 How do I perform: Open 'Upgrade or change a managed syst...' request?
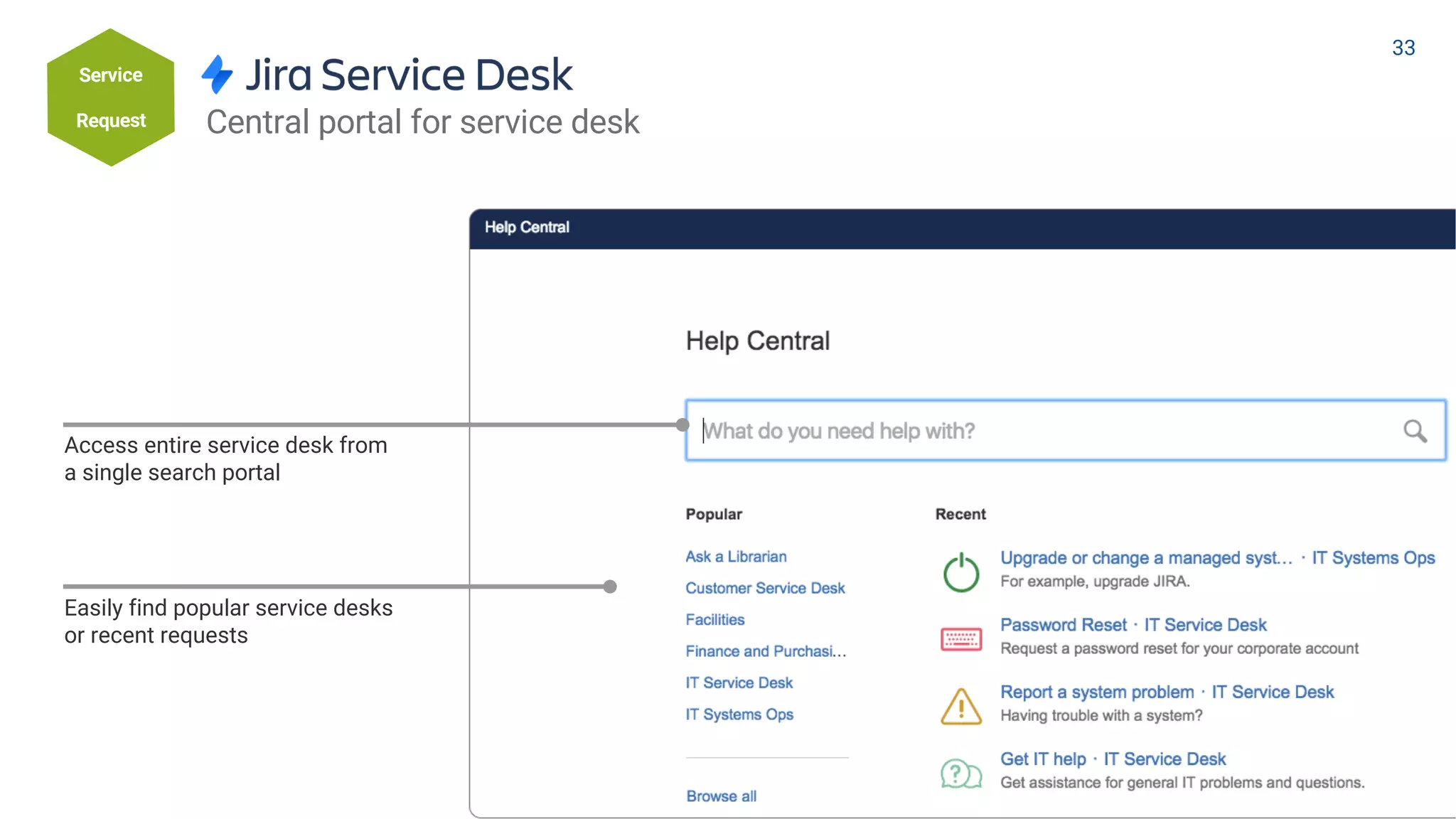(x=1146, y=558)
